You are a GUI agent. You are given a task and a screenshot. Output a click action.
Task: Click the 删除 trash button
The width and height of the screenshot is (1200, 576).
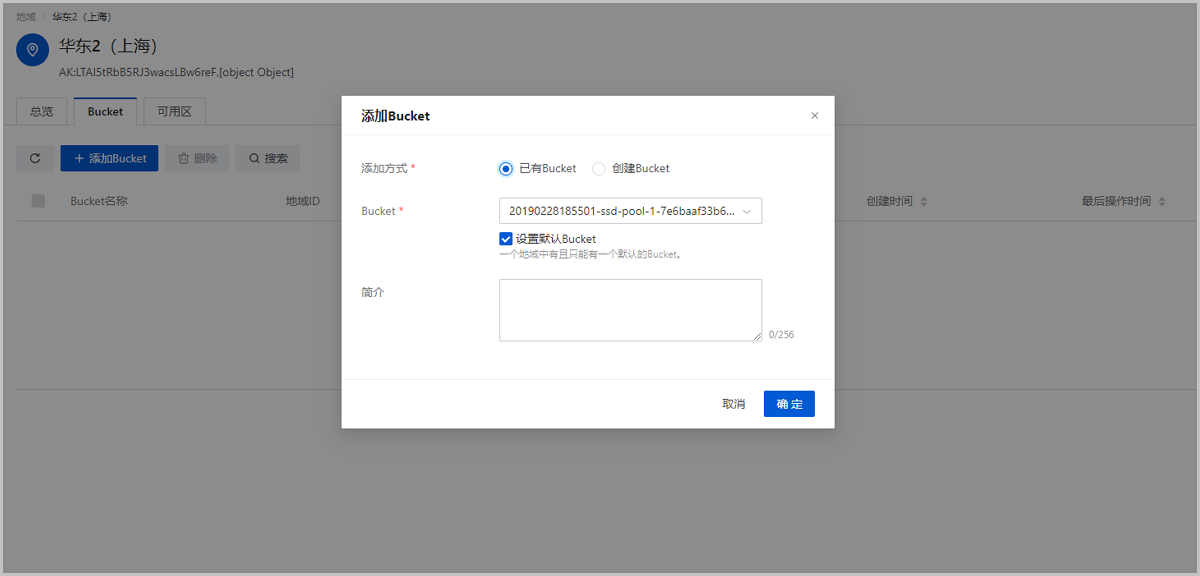click(197, 158)
